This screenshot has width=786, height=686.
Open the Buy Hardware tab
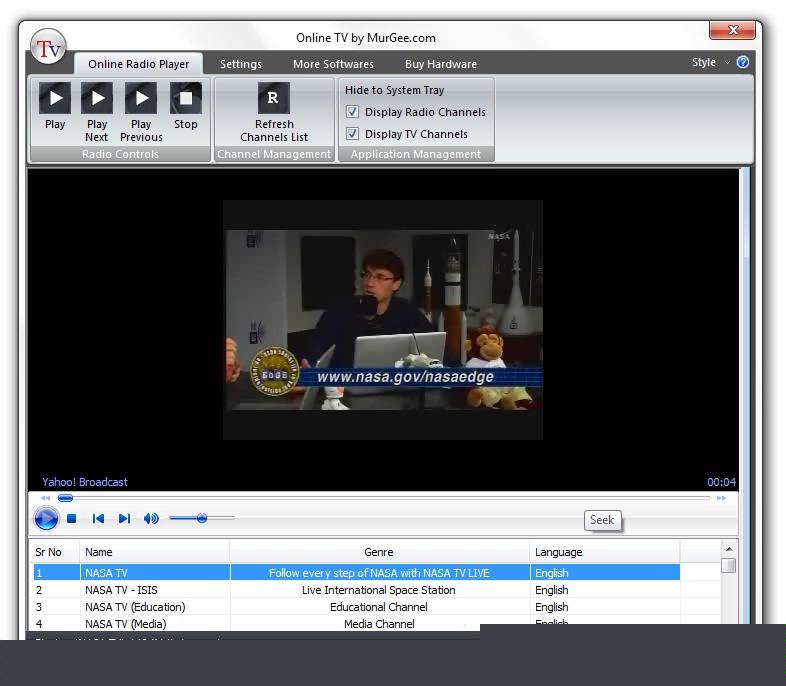[x=441, y=64]
